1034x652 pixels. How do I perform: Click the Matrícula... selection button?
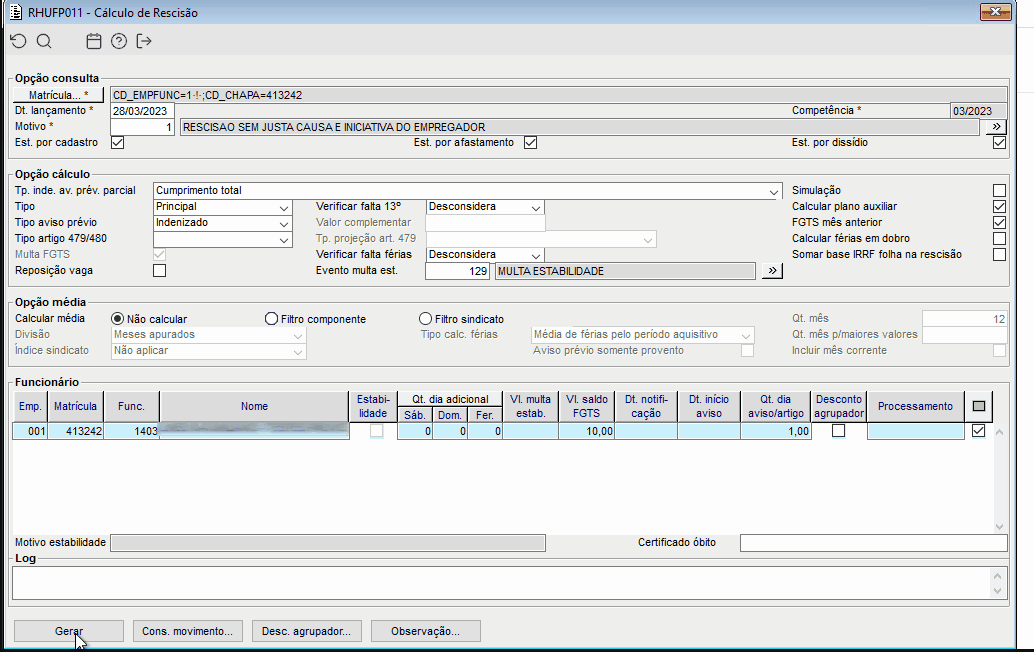pyautogui.click(x=58, y=95)
